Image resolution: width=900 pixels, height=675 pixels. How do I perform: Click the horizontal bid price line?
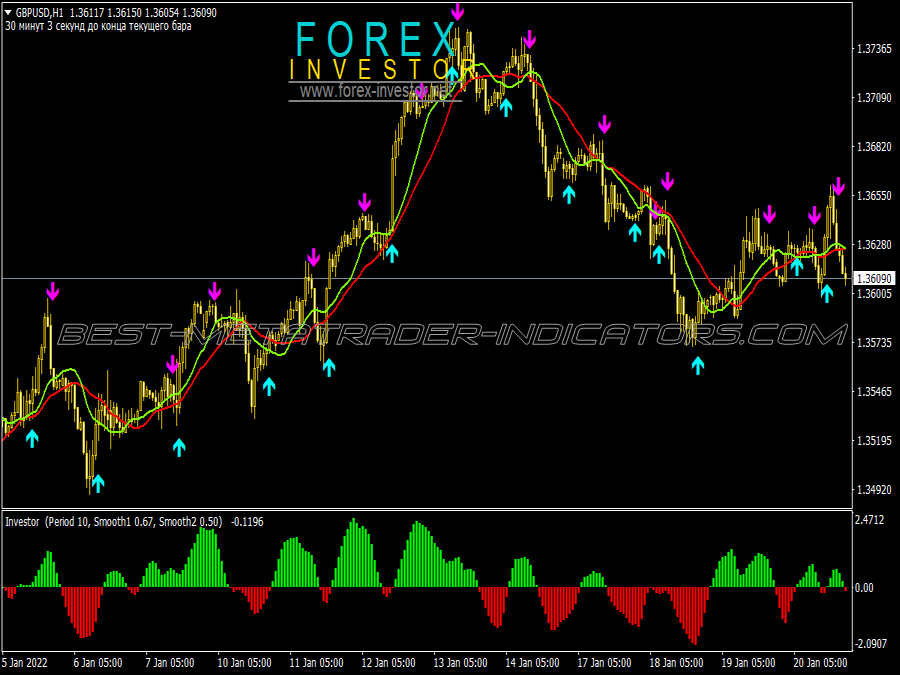point(427,278)
